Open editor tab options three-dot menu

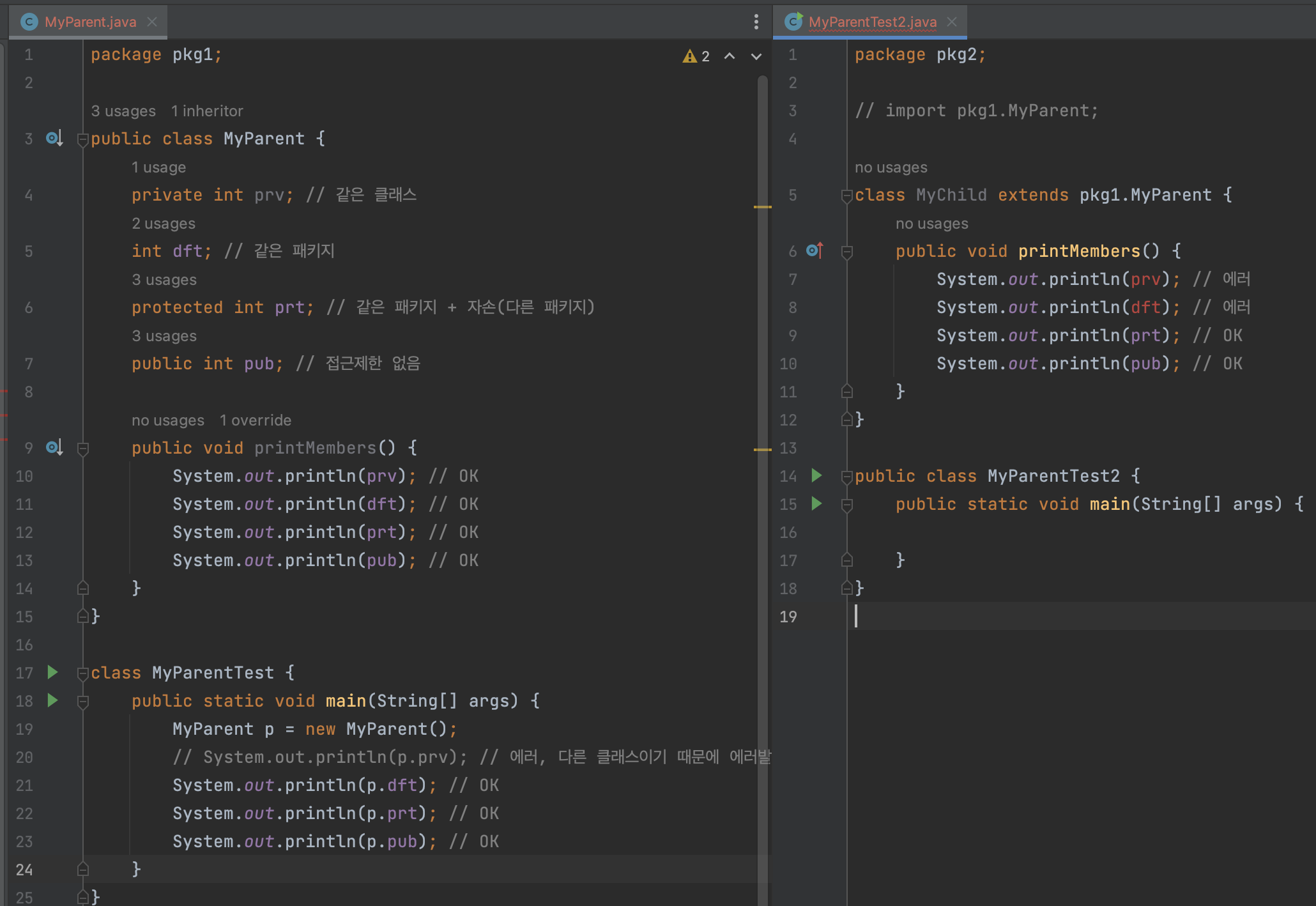(x=756, y=22)
